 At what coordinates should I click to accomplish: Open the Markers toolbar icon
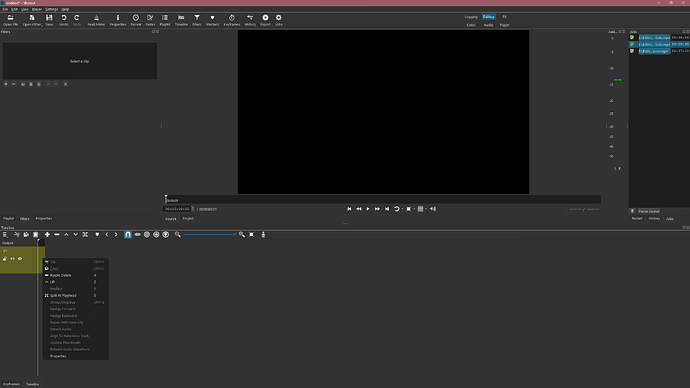(212, 20)
